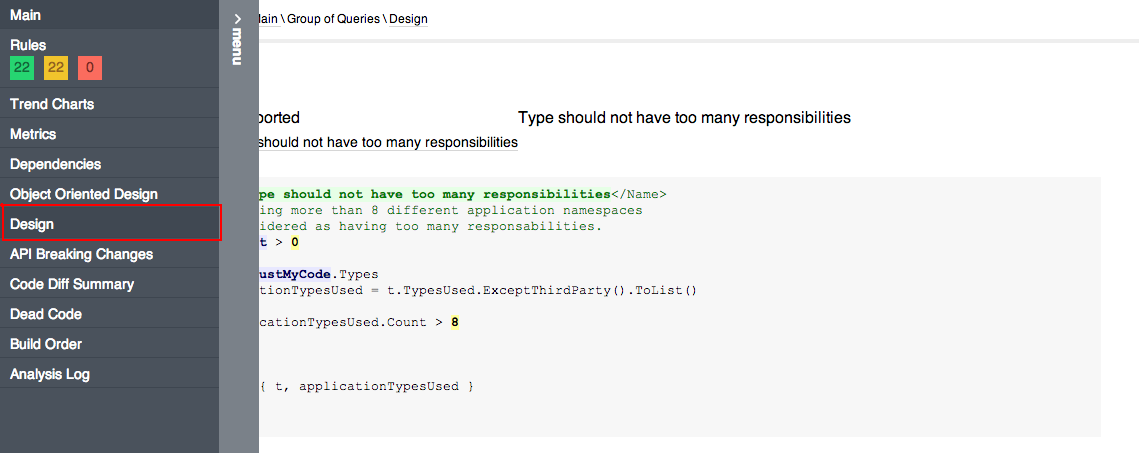Click the yellow 22 rules badge
This screenshot has width=1139, height=453.
56,68
